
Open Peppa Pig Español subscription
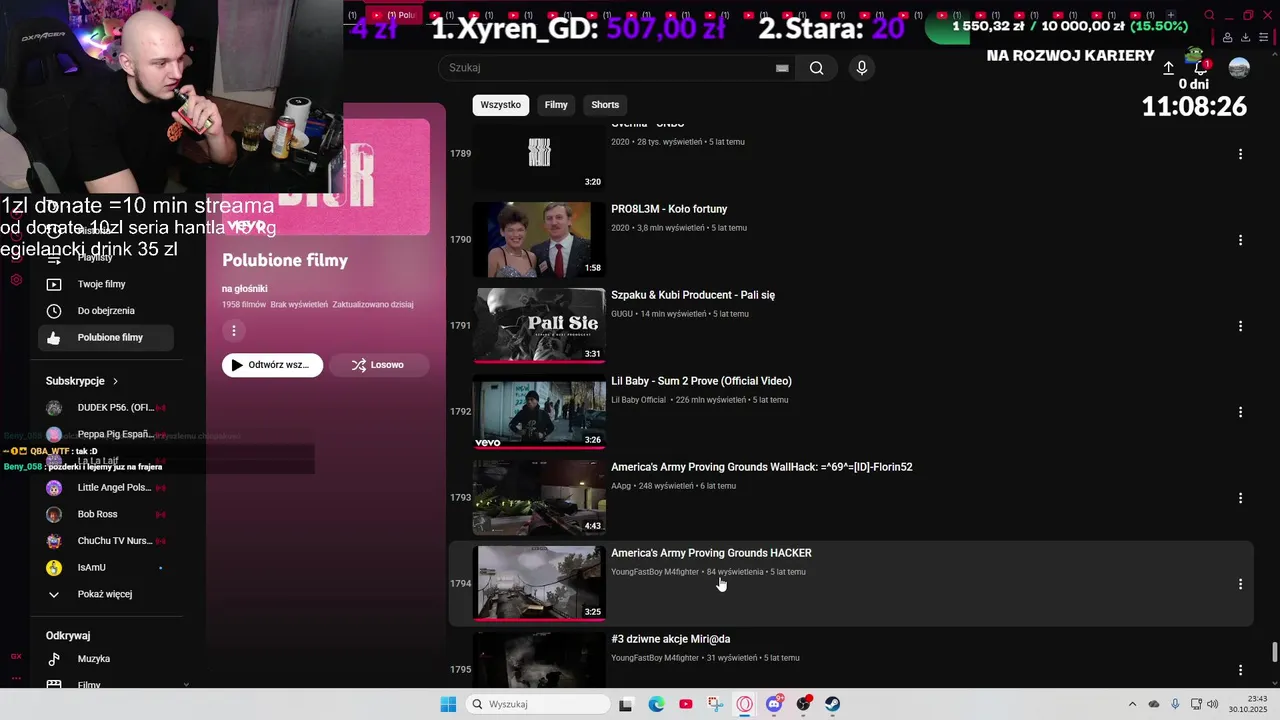[106, 434]
